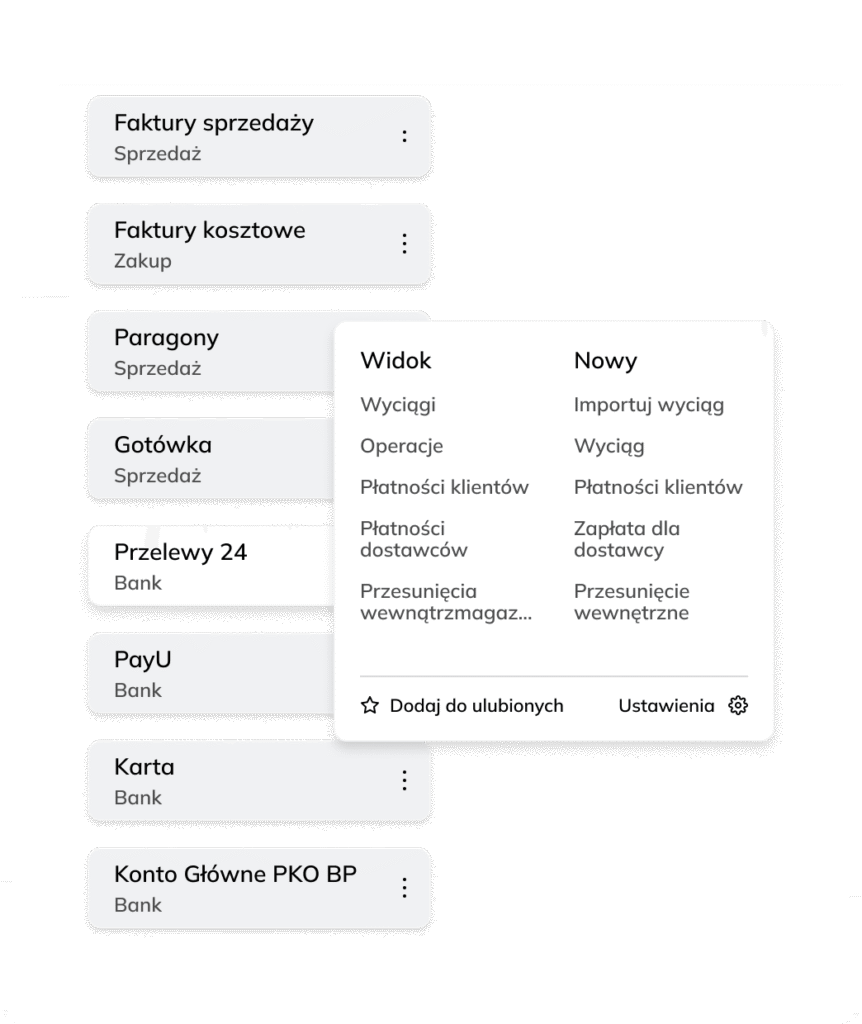Click the star icon for favorites
862x1024 pixels.
tap(370, 705)
